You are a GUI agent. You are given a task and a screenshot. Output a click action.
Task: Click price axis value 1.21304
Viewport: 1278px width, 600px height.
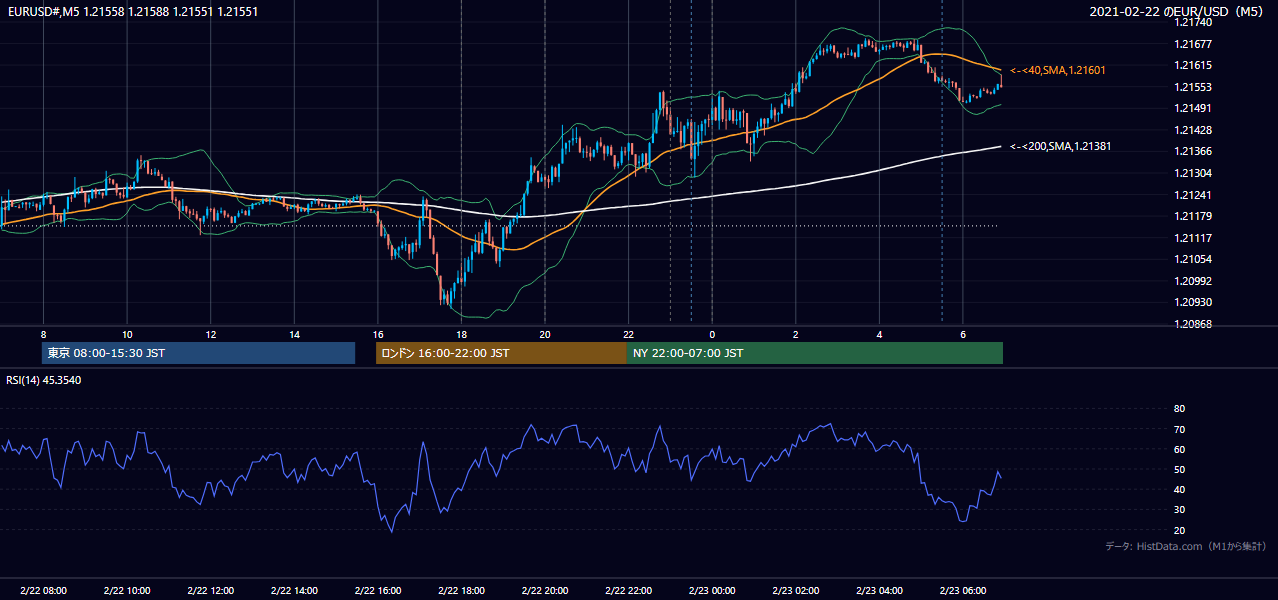coord(1193,173)
